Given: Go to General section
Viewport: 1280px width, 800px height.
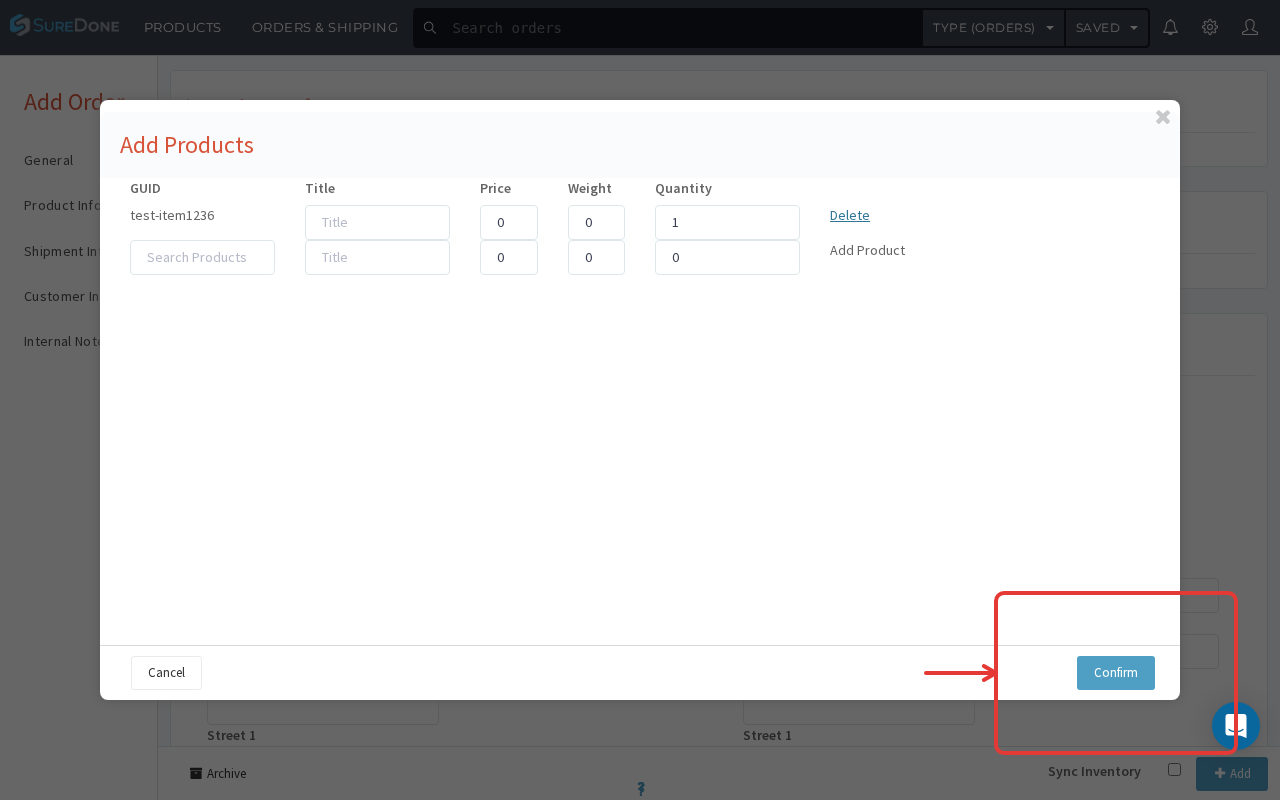Looking at the screenshot, I should [x=49, y=160].
